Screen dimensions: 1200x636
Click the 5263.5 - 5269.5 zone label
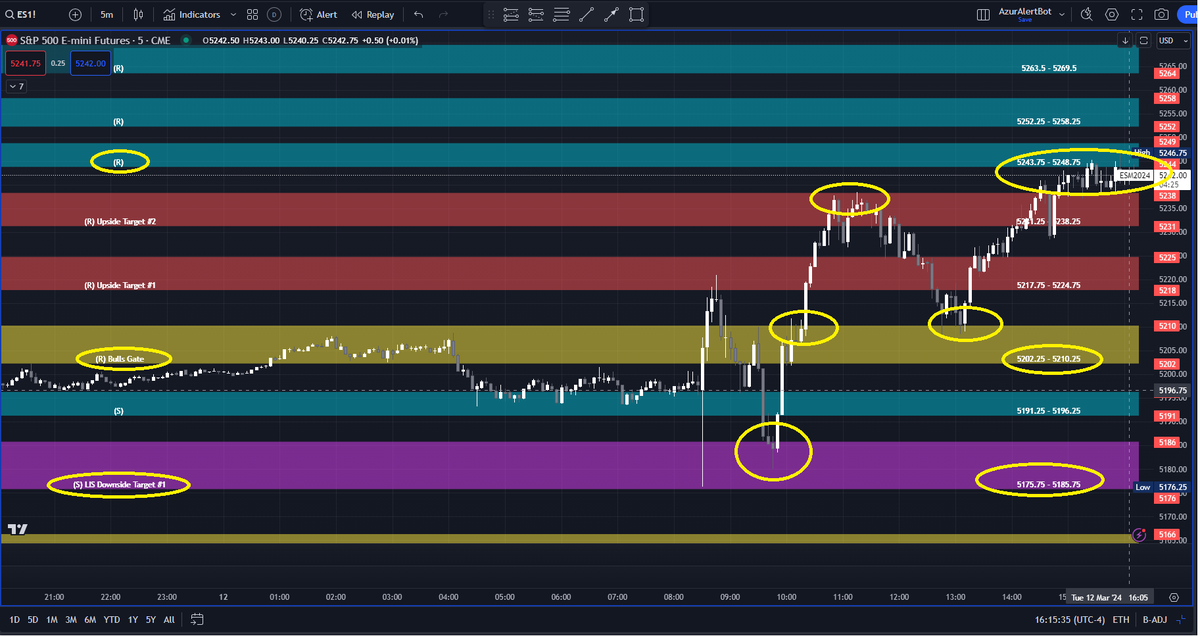point(1049,68)
